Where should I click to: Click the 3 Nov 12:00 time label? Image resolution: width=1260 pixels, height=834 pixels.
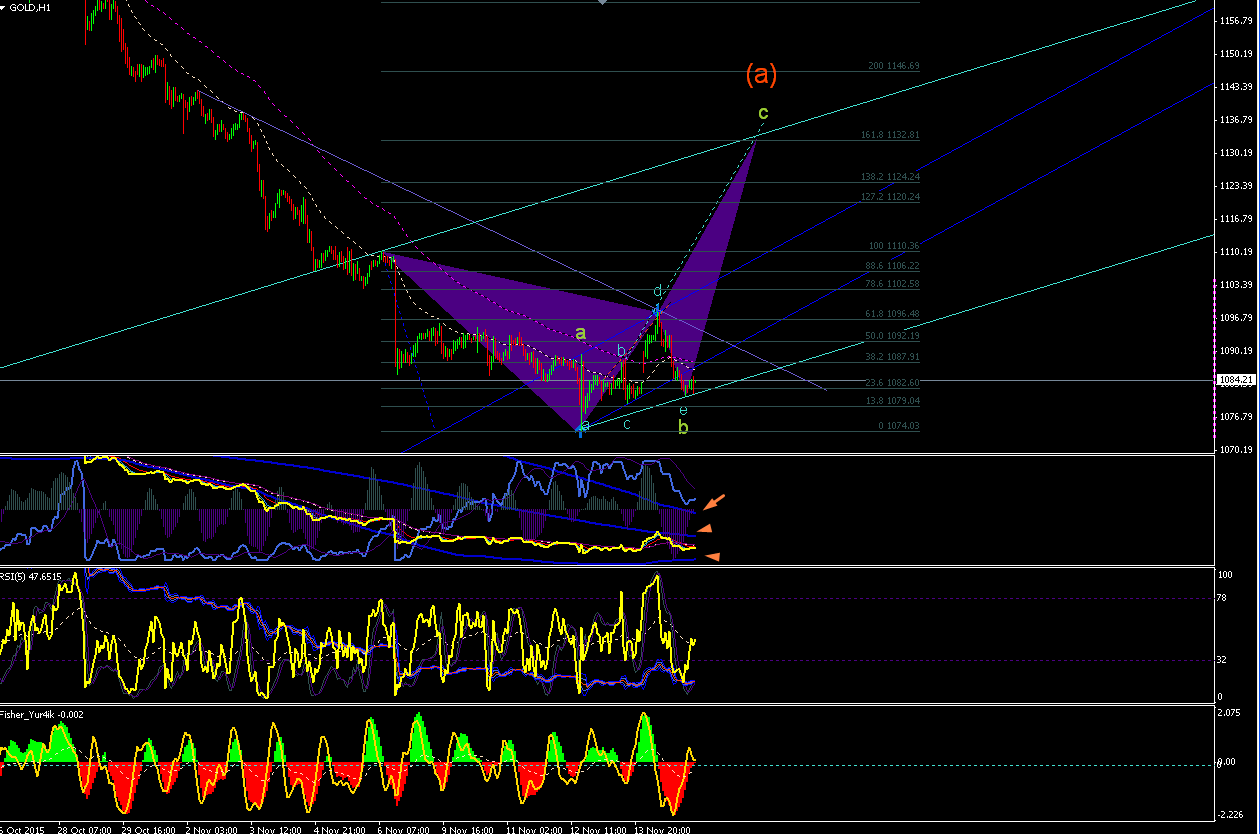(x=275, y=829)
